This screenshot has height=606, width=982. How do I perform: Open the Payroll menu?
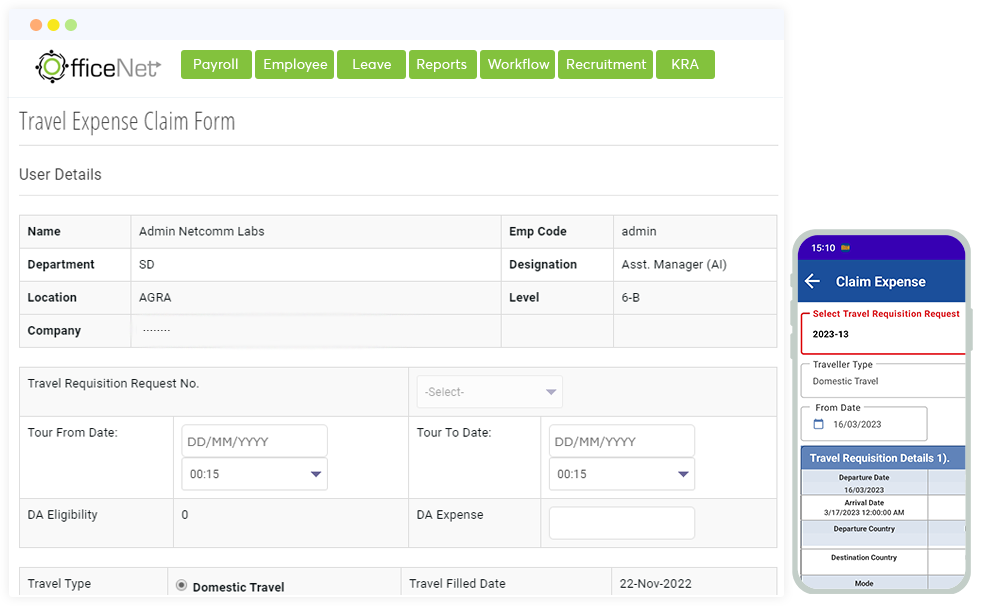215,64
